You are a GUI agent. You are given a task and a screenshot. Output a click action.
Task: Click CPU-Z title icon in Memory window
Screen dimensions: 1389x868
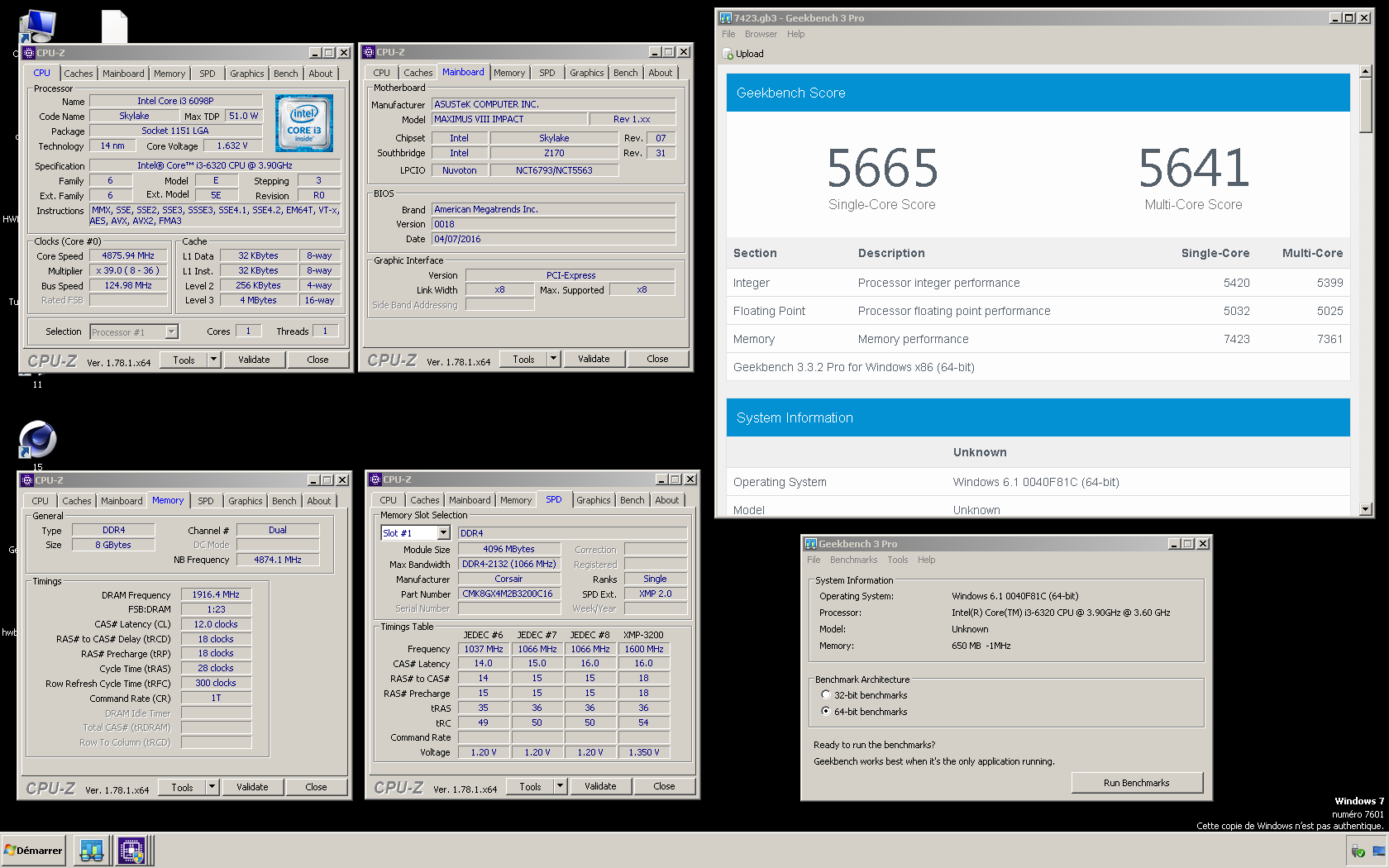pyautogui.click(x=27, y=480)
